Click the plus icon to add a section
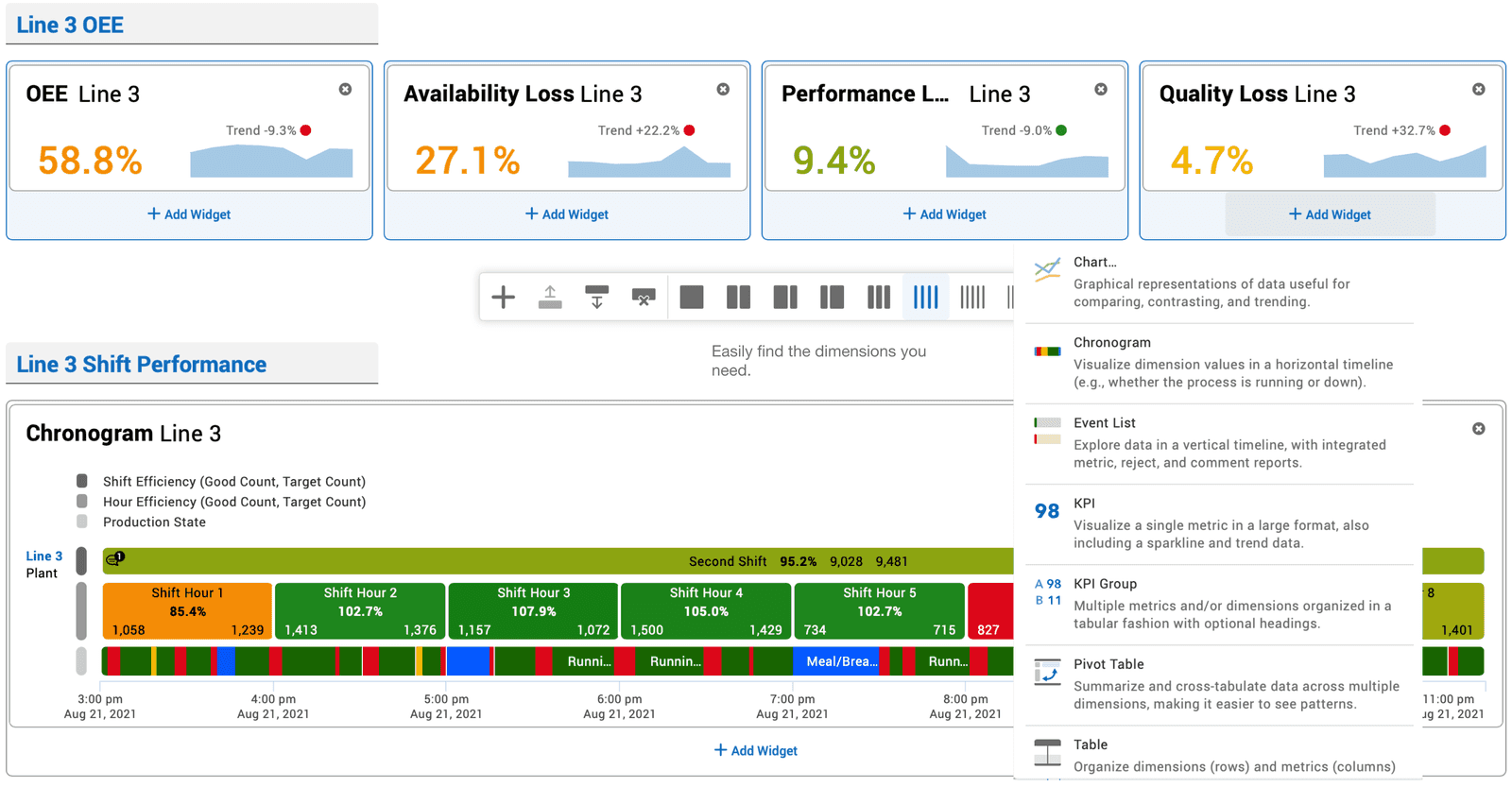 pos(503,298)
